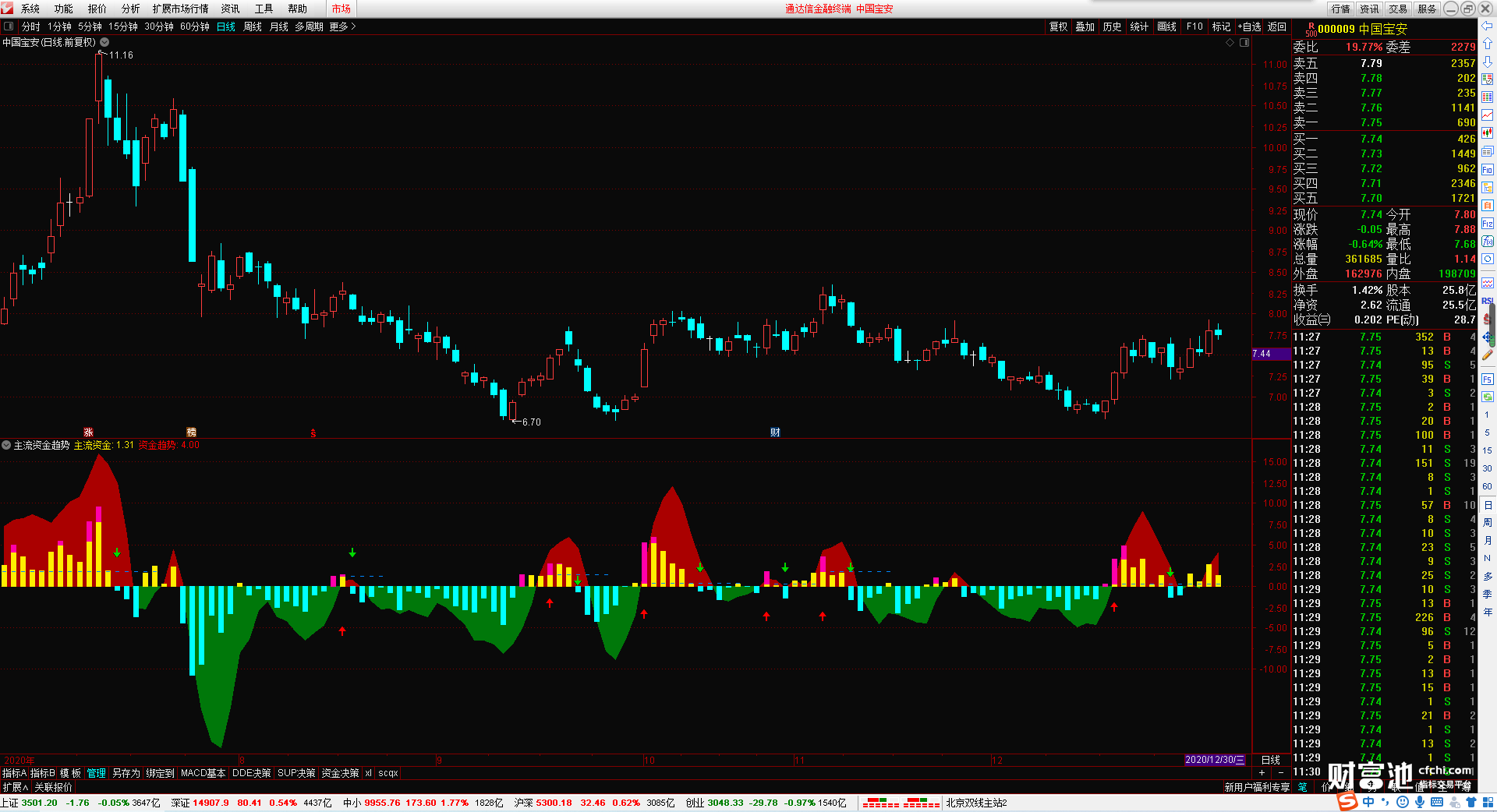Click the F5 chart switch icon
The height and width of the screenshot is (812, 1497).
pos(1488,379)
